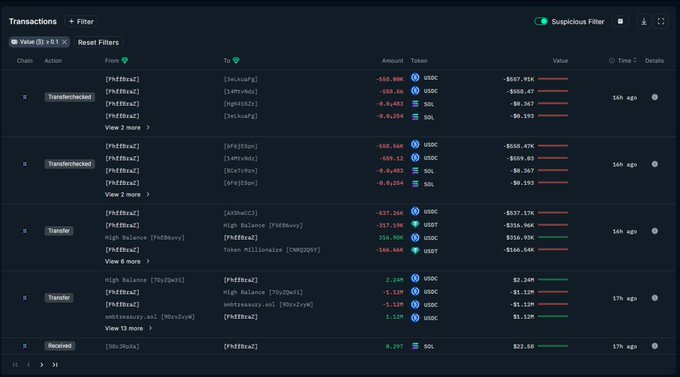Click USDC token icon on the -$667.91K line
680x377 pixels.
pos(415,78)
